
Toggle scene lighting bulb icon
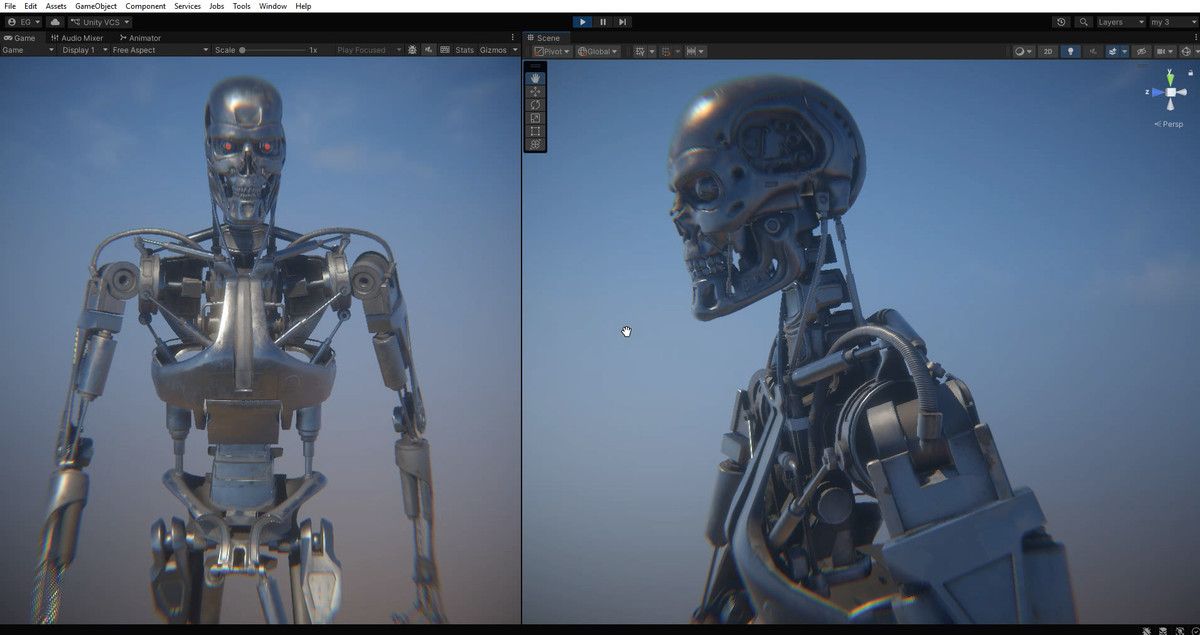point(1071,51)
